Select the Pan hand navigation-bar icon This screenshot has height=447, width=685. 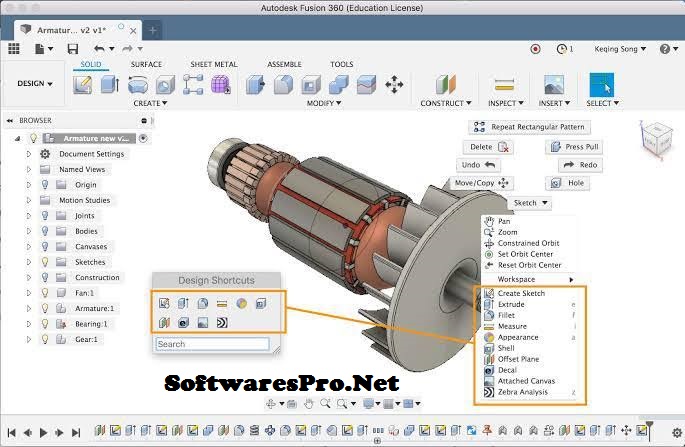click(x=309, y=404)
